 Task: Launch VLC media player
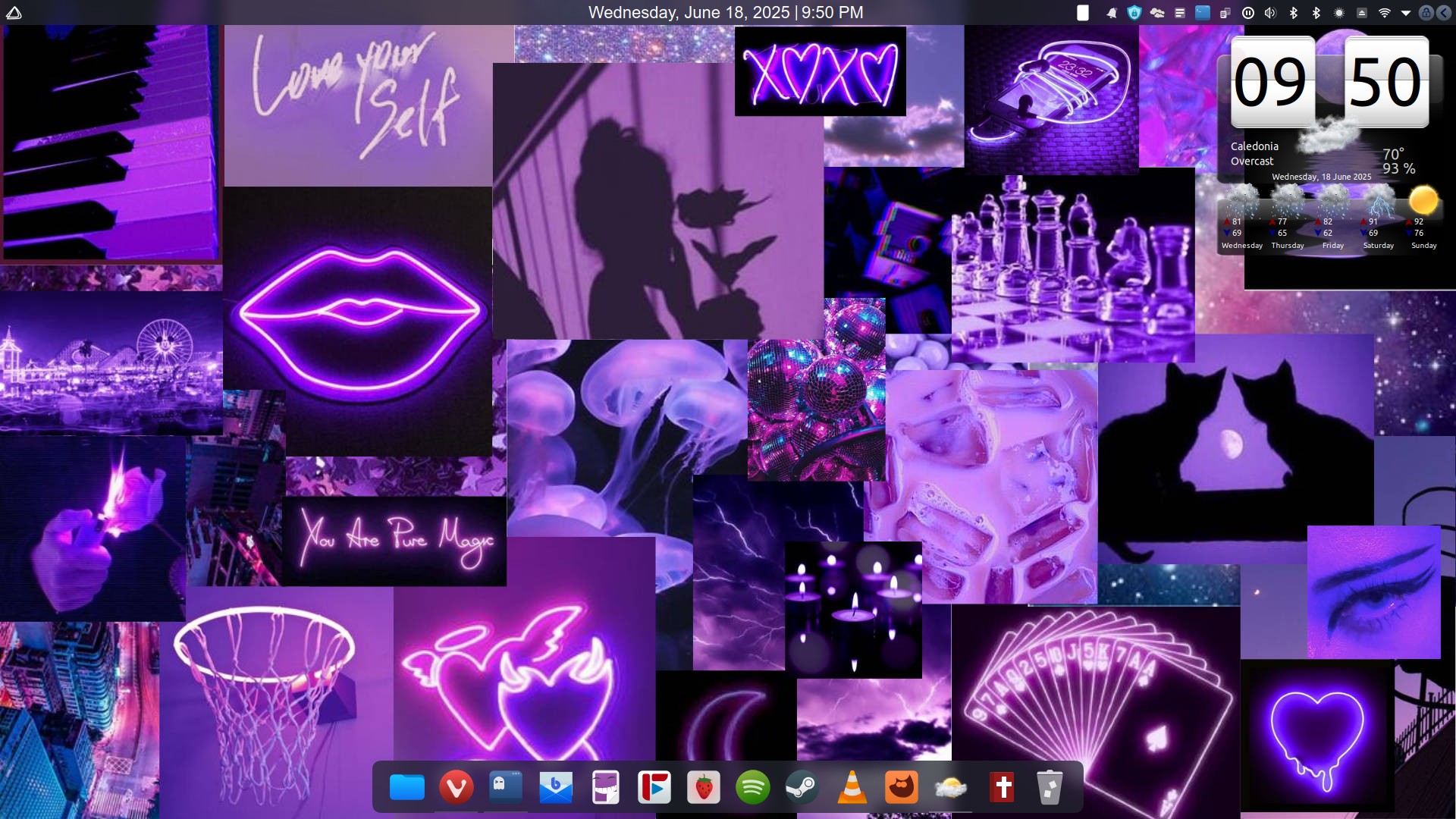pos(852,787)
